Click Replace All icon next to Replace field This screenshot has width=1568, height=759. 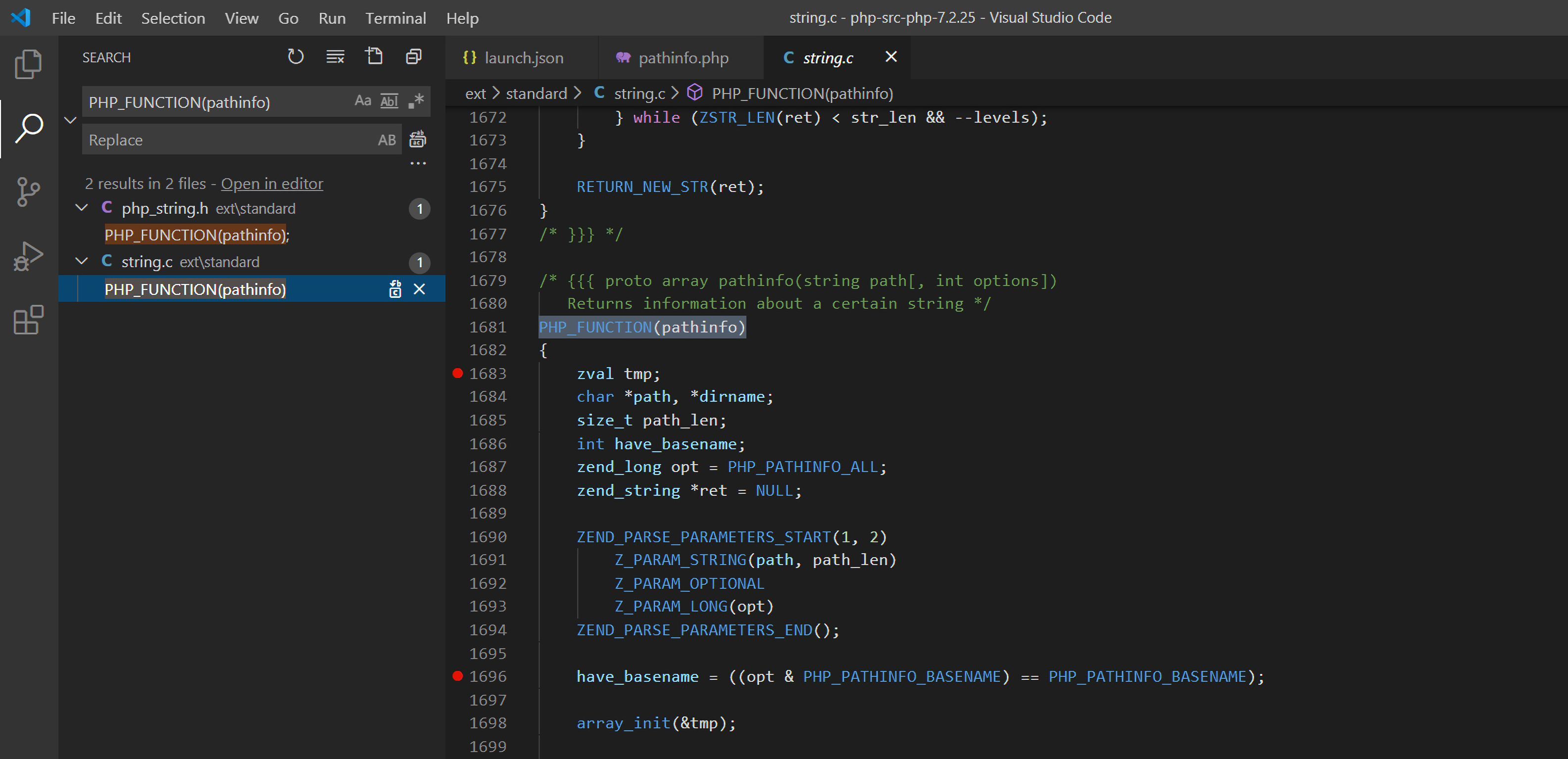(418, 139)
